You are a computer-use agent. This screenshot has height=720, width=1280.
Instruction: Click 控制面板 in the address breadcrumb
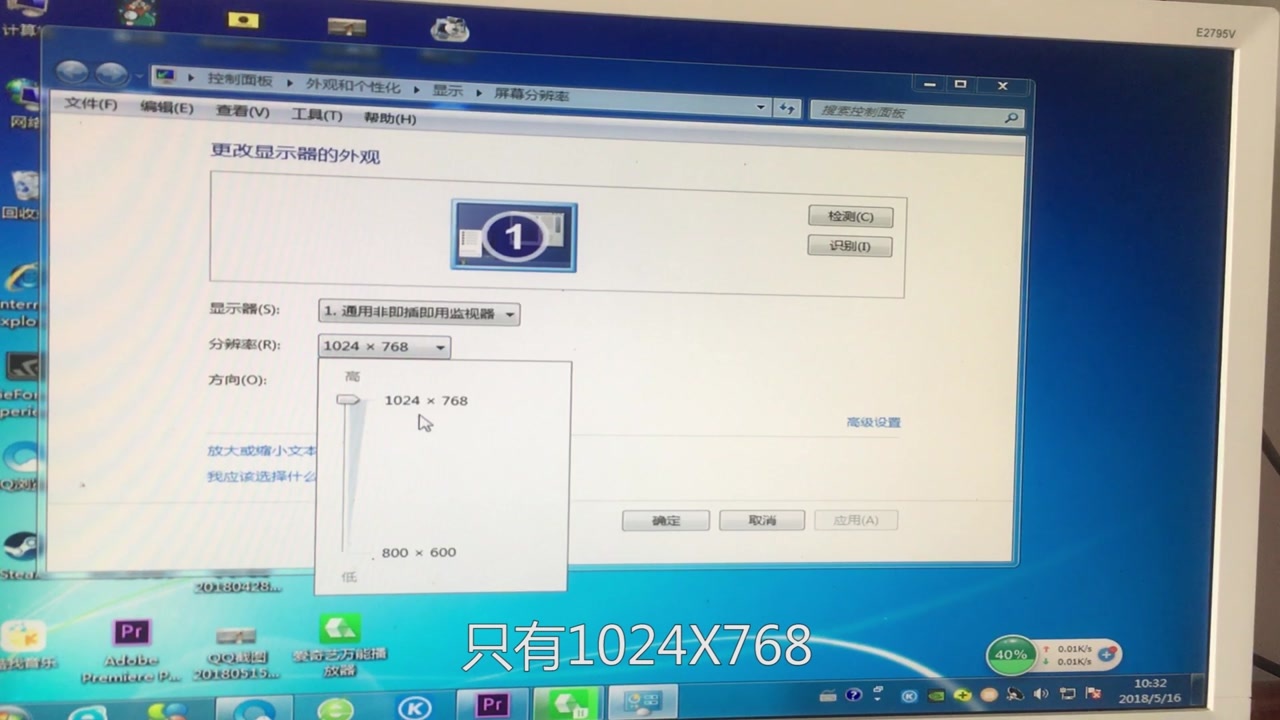[x=240, y=80]
